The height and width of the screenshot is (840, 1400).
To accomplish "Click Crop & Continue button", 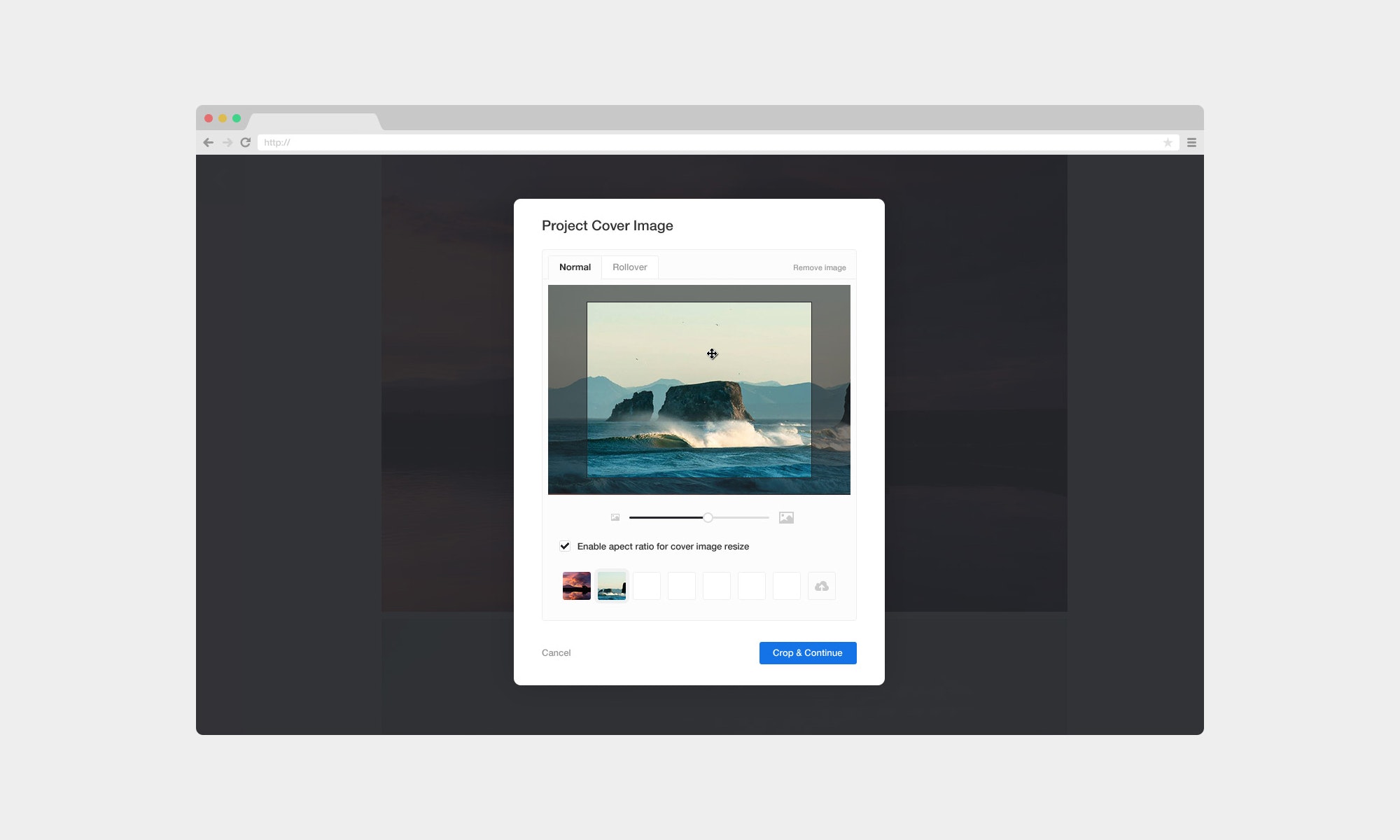I will coord(808,653).
